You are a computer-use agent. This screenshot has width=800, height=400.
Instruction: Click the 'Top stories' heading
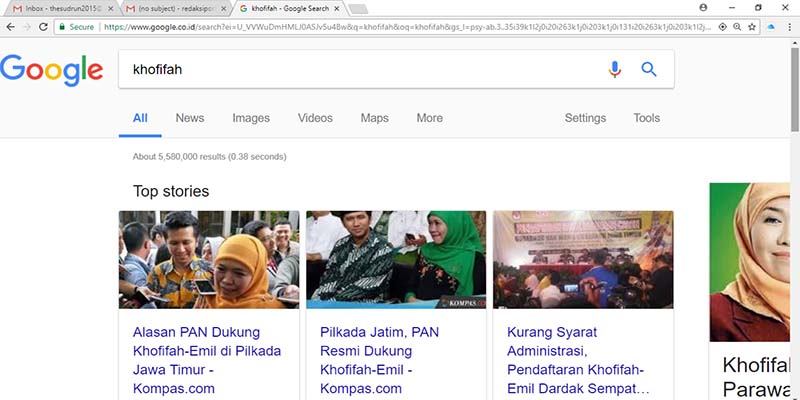coord(171,191)
